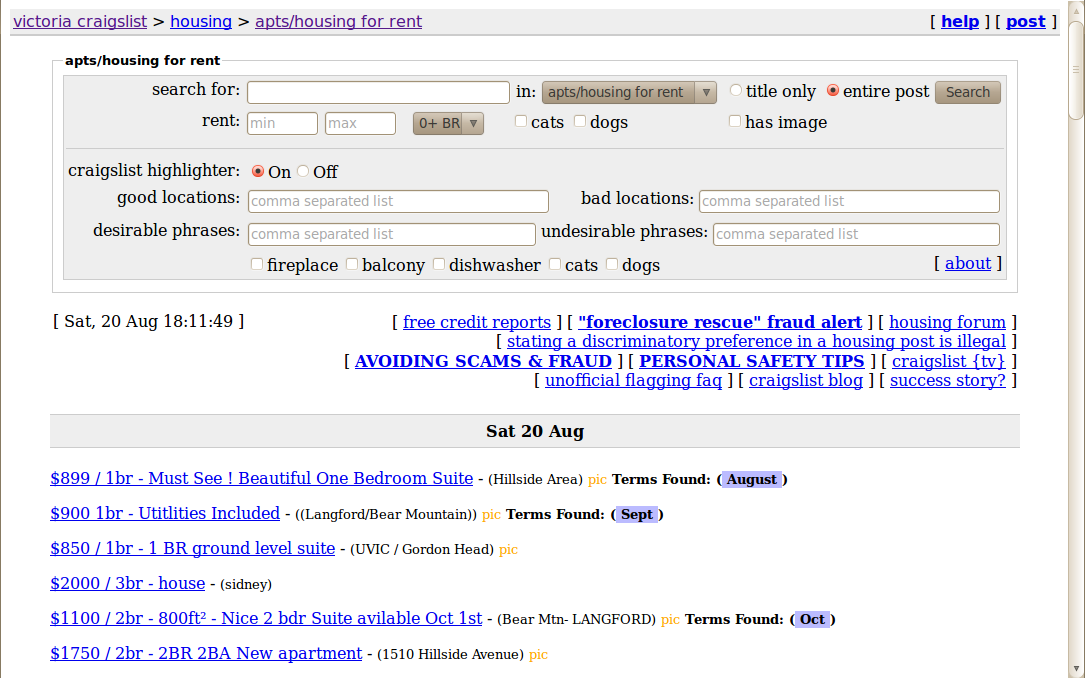The image size is (1085, 678).
Task: Open the 'success story?' link
Action: click(x=948, y=381)
